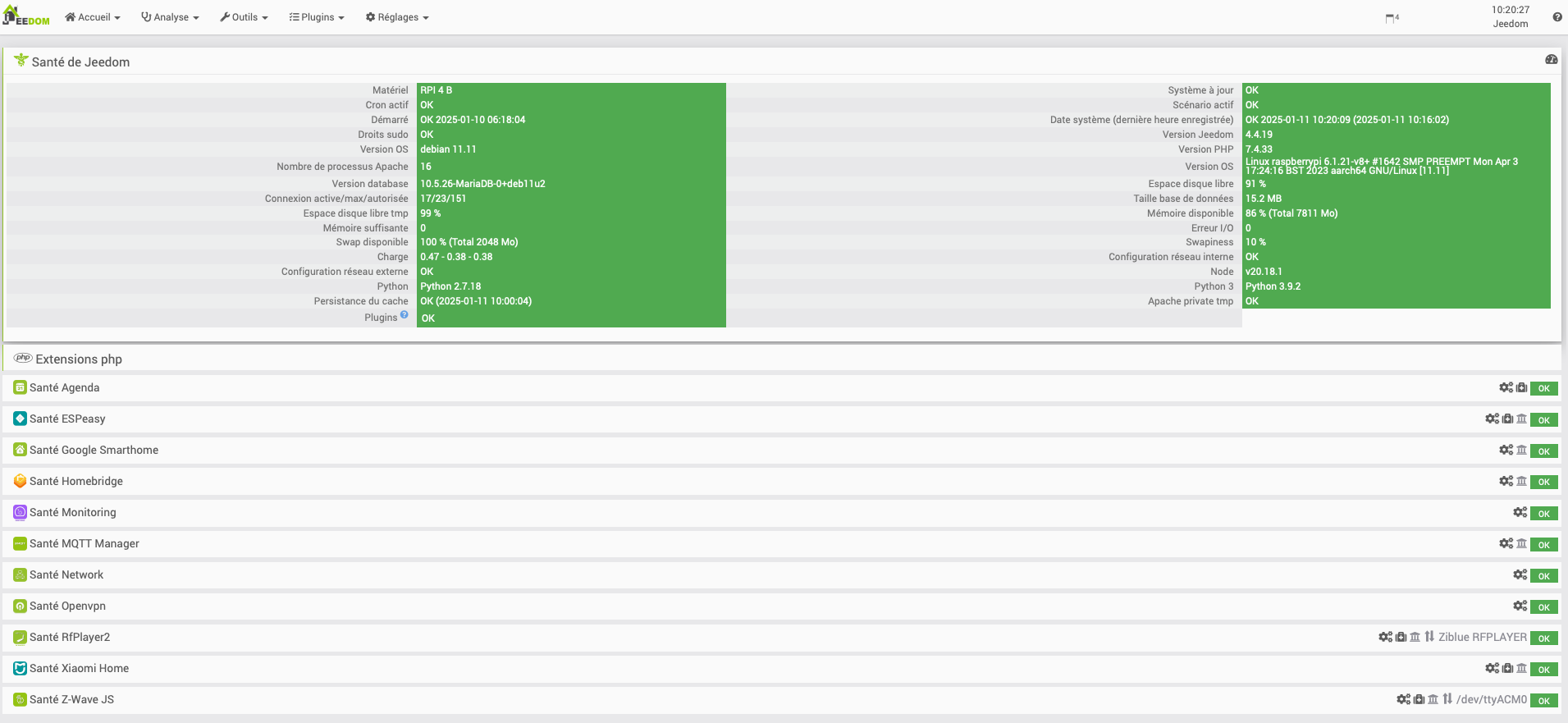Open the messages icon showing 4
This screenshot has height=723, width=1568.
[x=1392, y=18]
